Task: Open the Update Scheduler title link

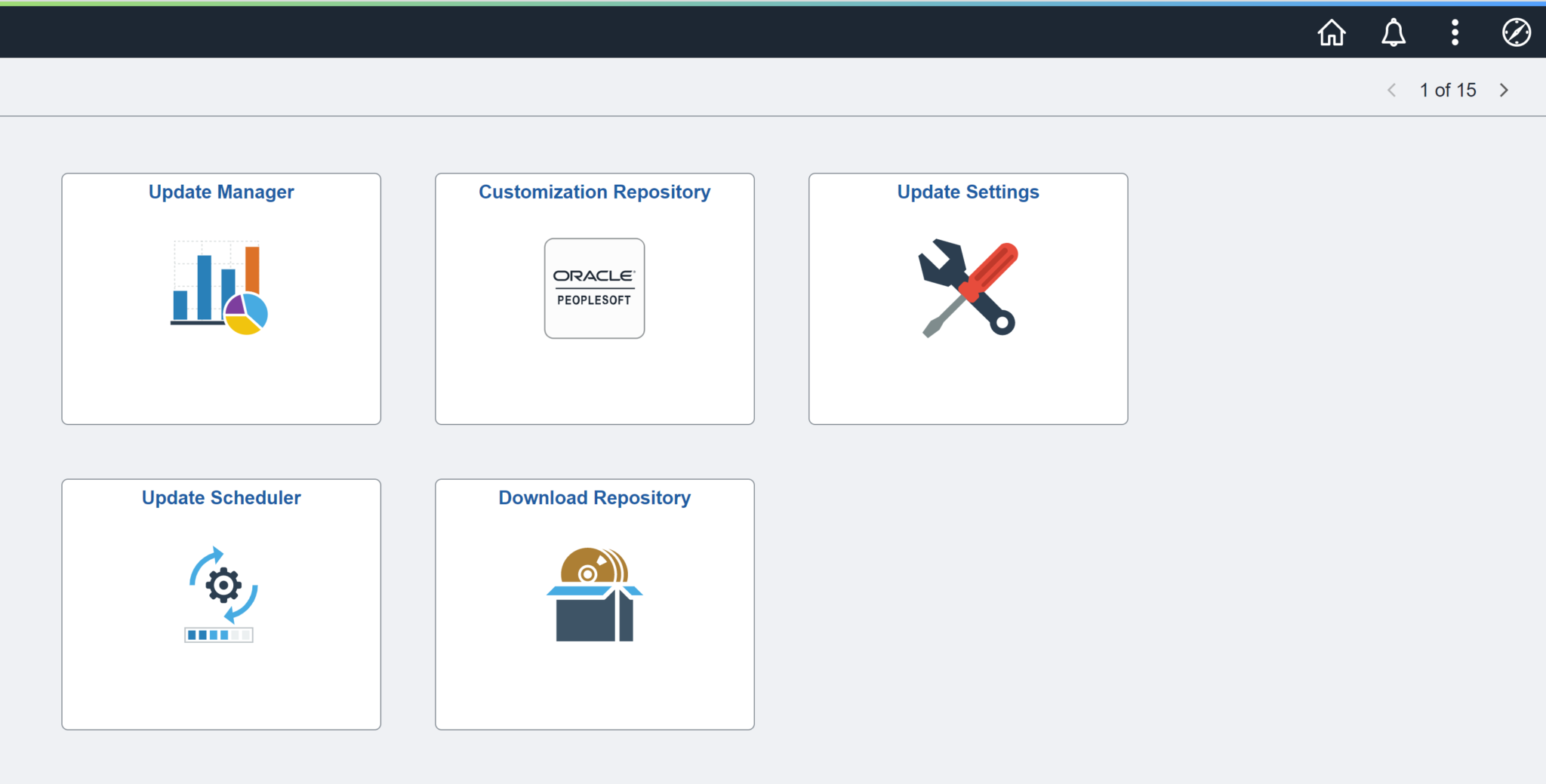Action: click(221, 498)
